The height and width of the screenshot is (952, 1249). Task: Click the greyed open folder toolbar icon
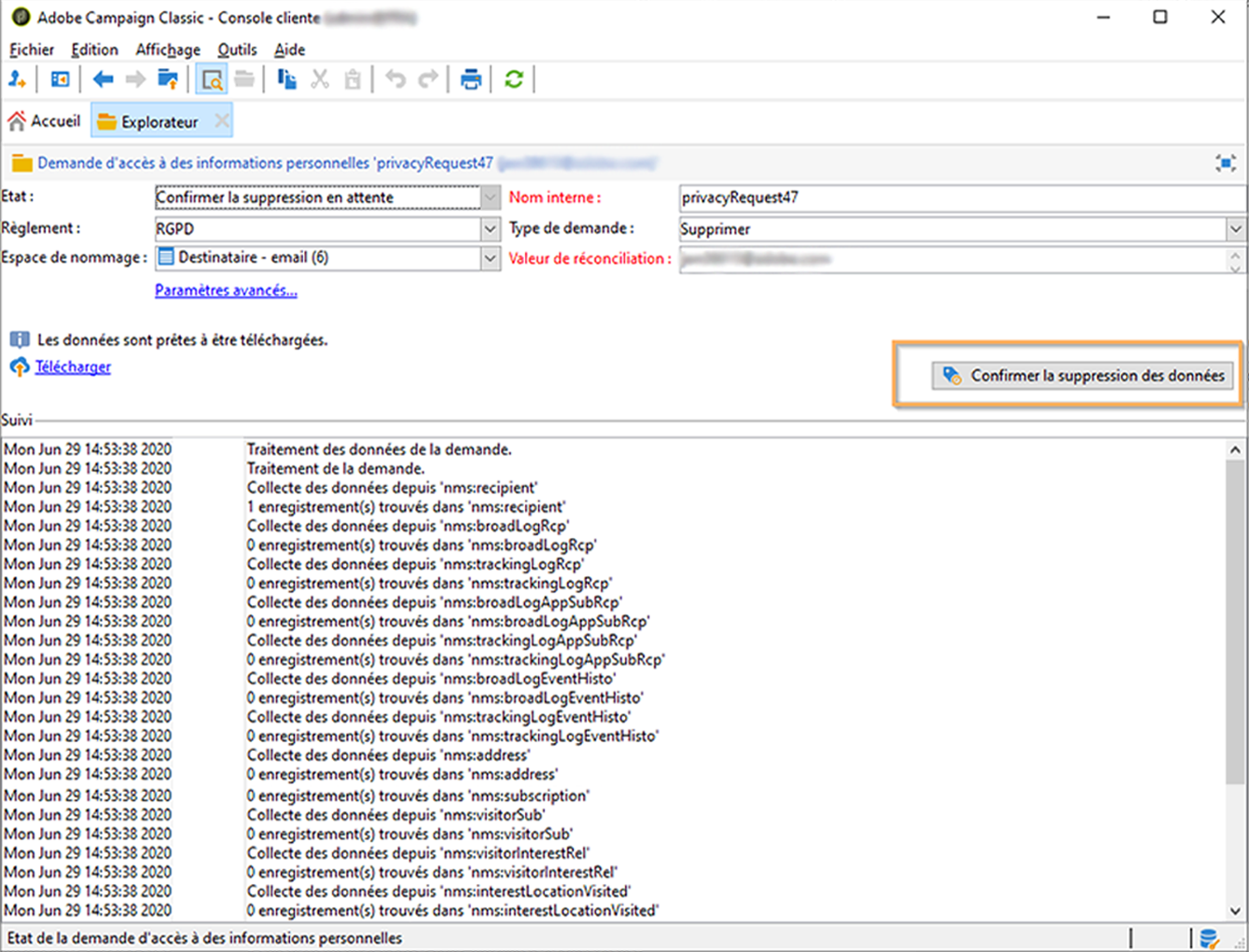[x=244, y=79]
